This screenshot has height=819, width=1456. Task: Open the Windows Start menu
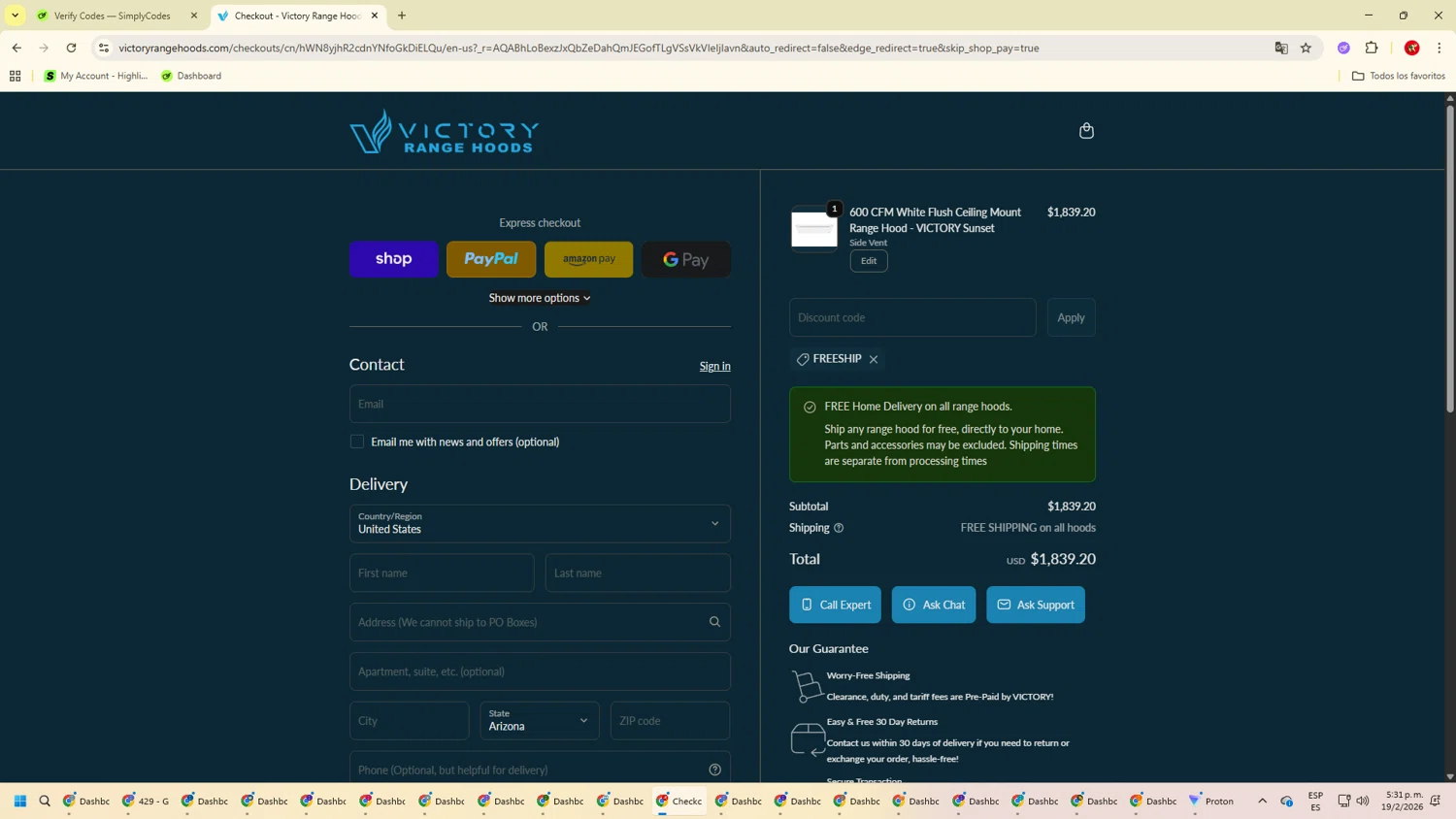coord(19,801)
